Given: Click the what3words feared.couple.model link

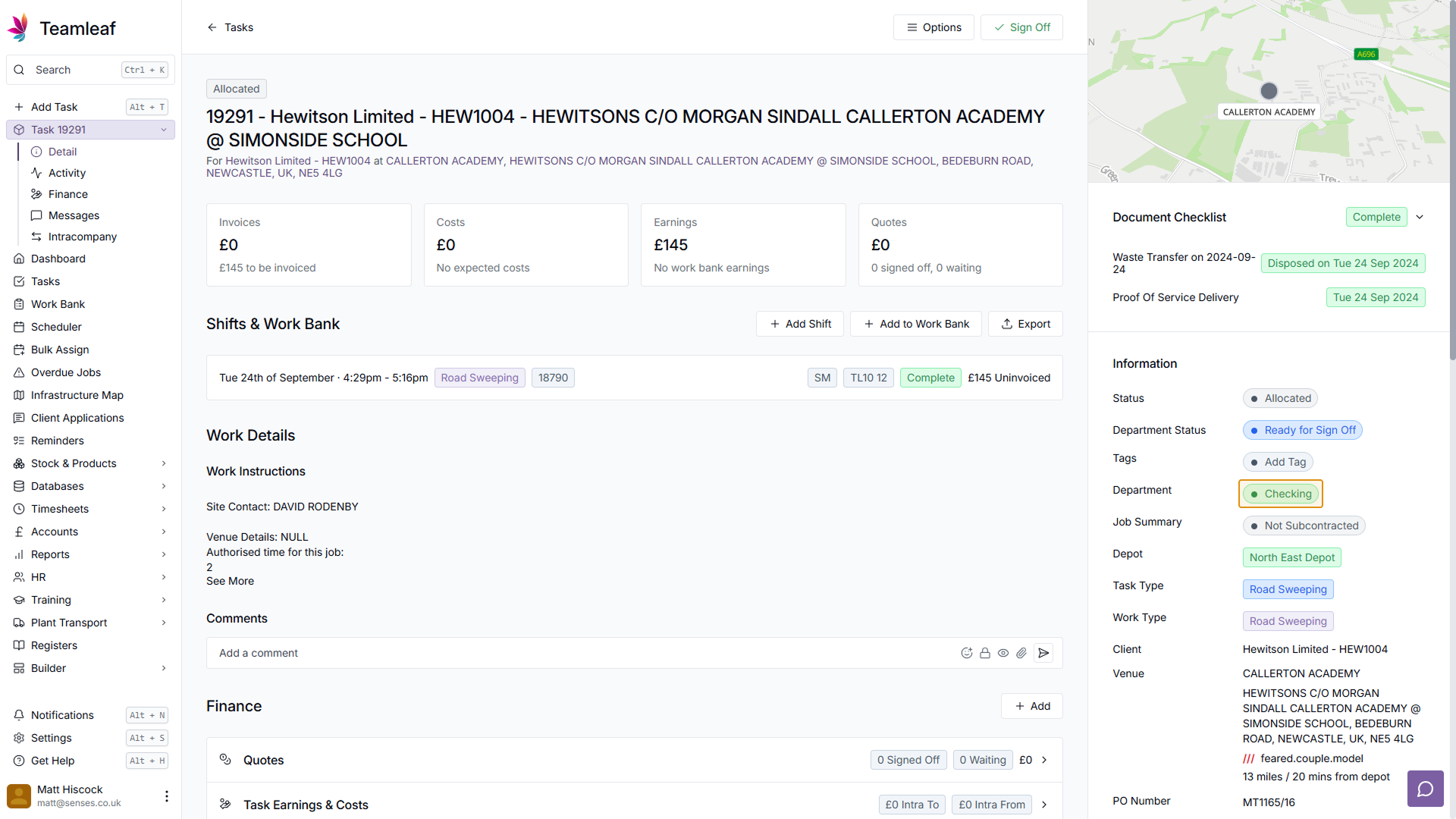Looking at the screenshot, I should [x=1311, y=758].
